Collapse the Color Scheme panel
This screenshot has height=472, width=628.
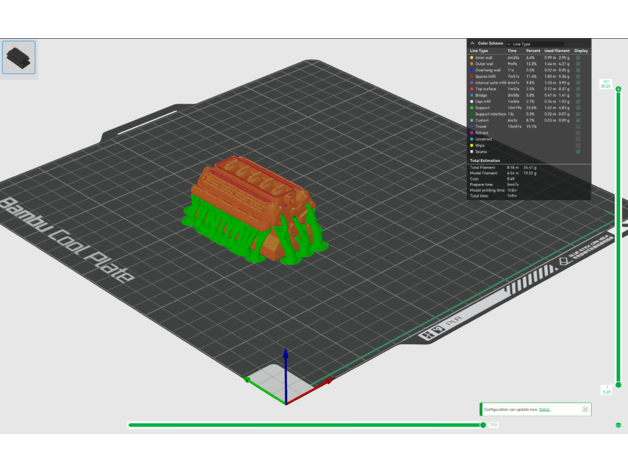(472, 44)
